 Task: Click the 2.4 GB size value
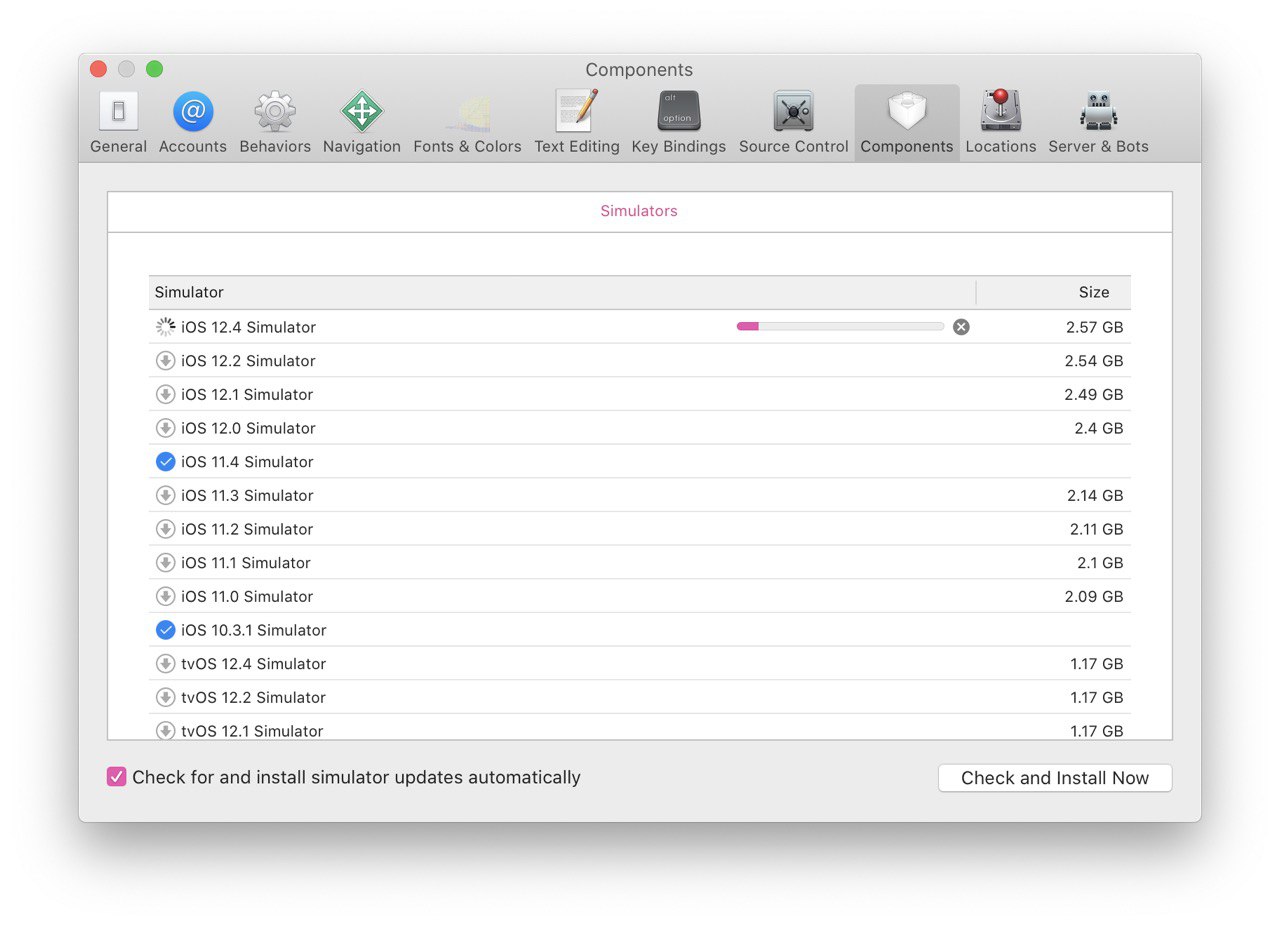click(1099, 428)
